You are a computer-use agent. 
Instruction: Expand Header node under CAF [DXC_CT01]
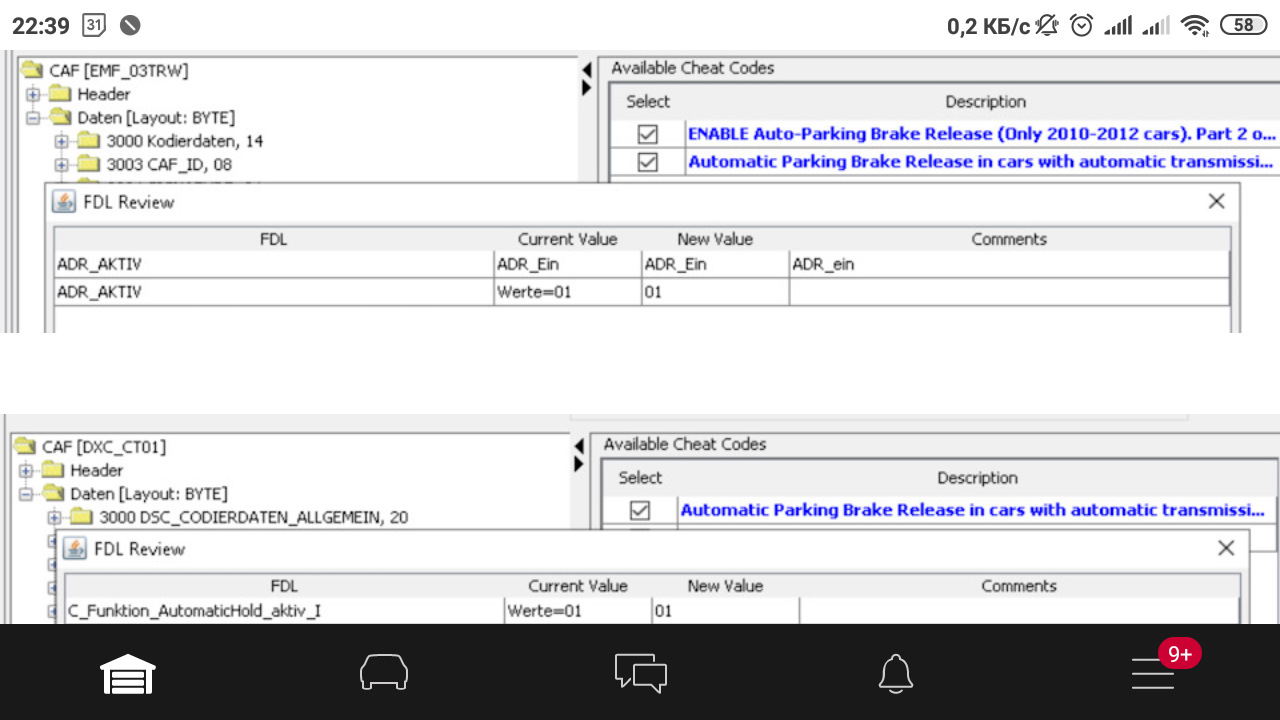click(25, 471)
